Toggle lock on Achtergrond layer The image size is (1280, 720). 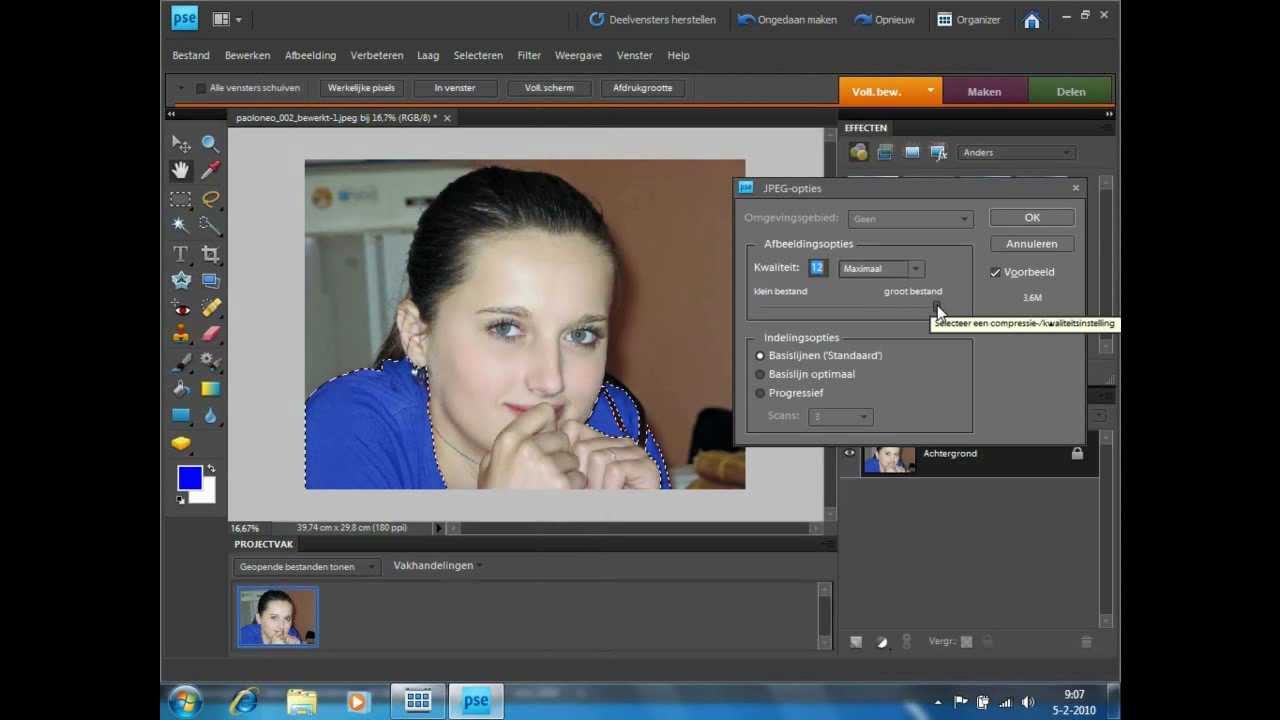1077,453
